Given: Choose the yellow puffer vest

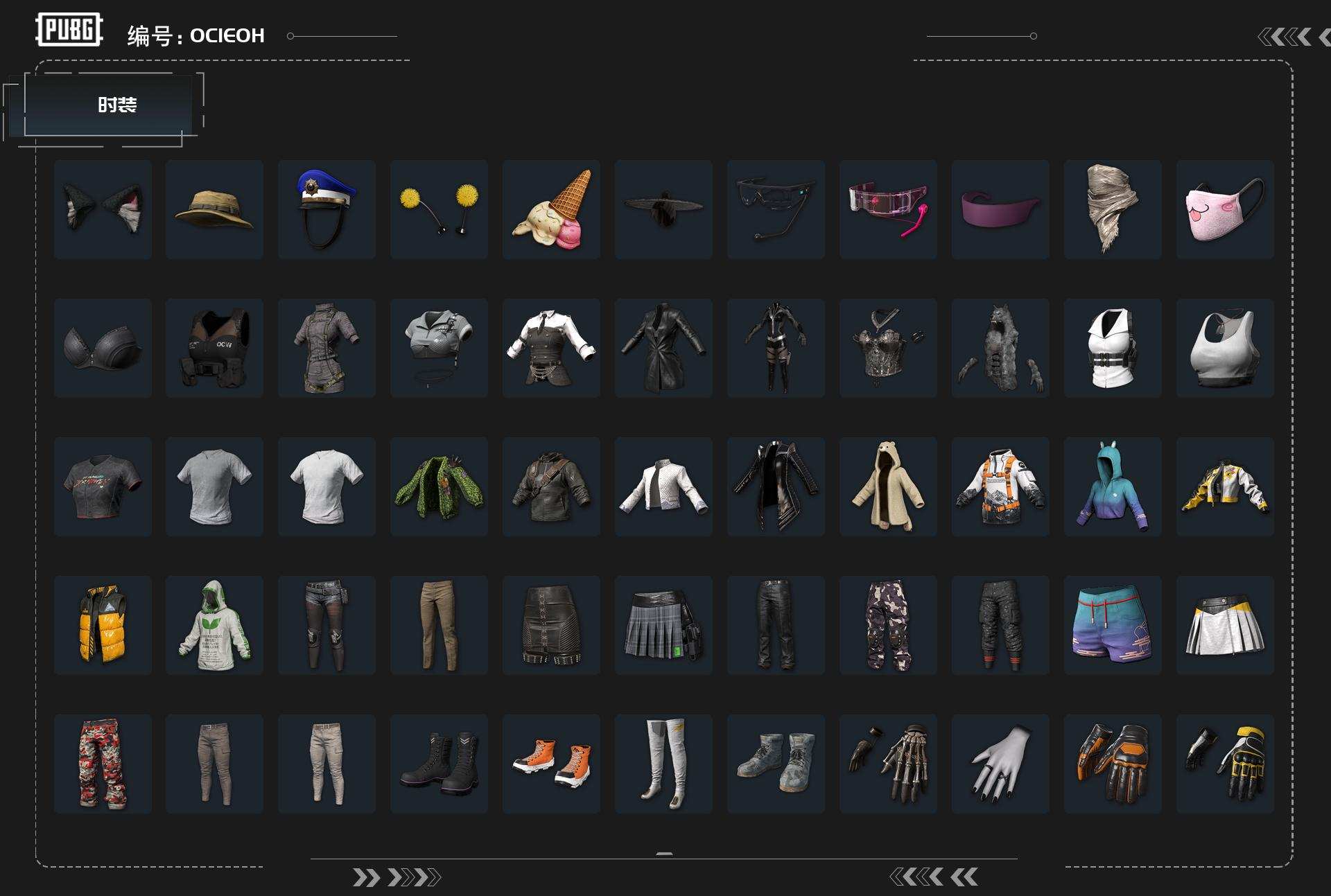Looking at the screenshot, I should pos(103,625).
